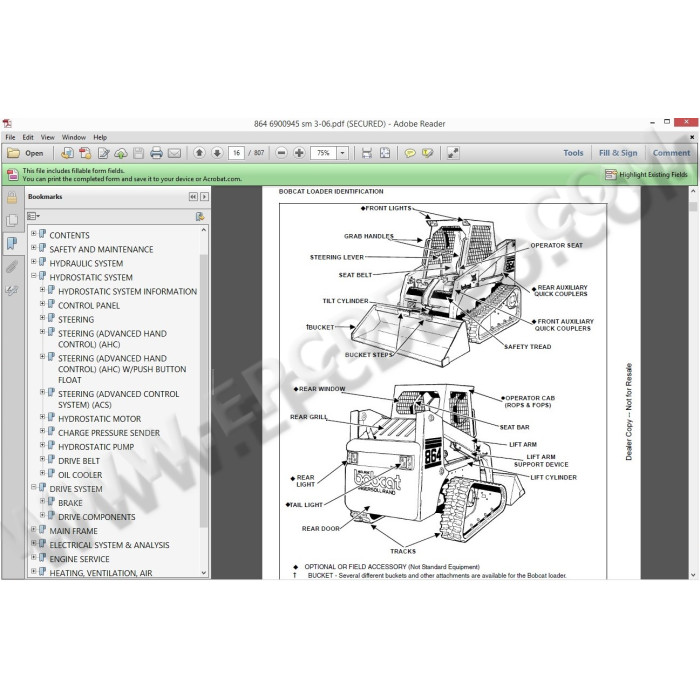The image size is (700, 700).
Task: Expand the CONTROL PANEL bookmark
Action: pyautogui.click(x=42, y=304)
